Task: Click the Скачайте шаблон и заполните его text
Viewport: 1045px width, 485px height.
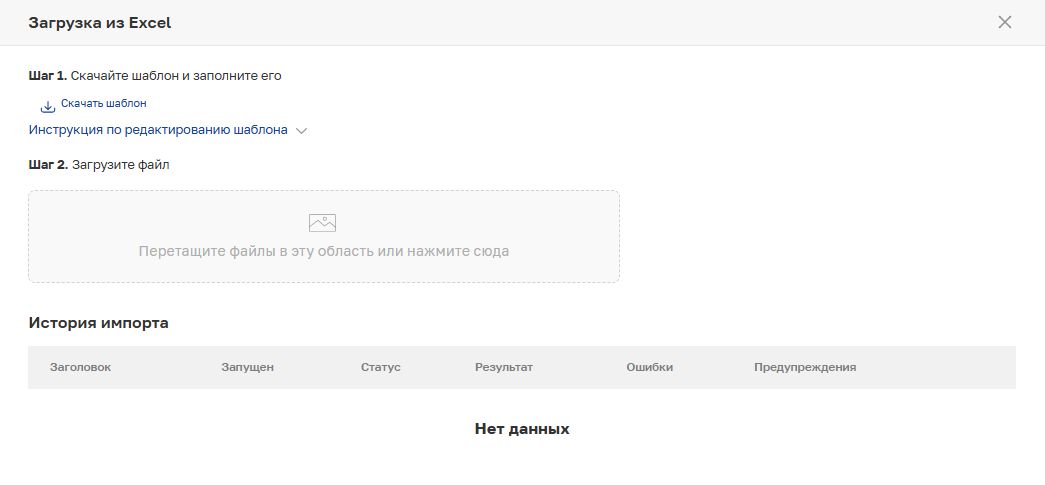Action: coord(176,75)
